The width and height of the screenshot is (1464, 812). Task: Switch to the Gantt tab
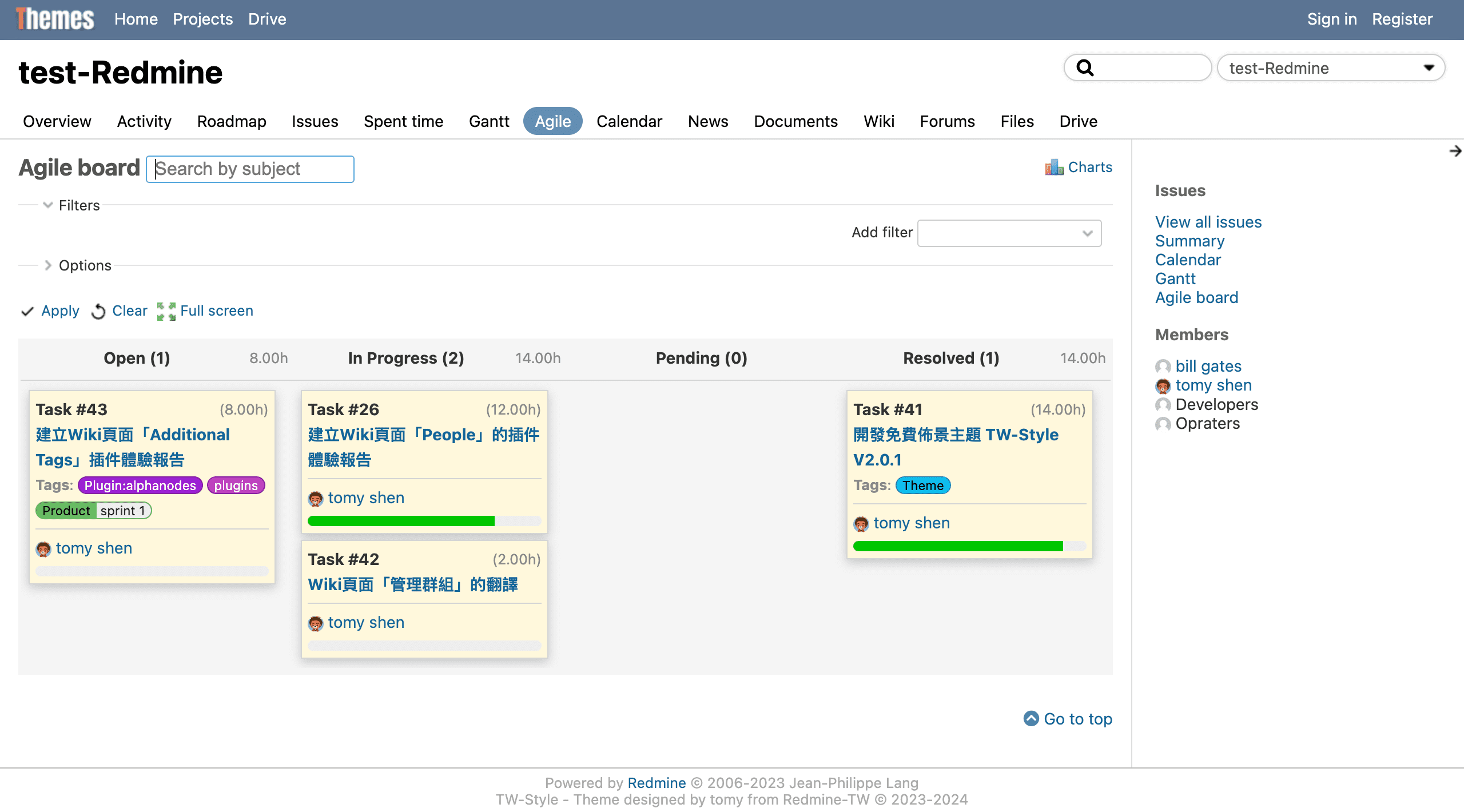coord(488,121)
